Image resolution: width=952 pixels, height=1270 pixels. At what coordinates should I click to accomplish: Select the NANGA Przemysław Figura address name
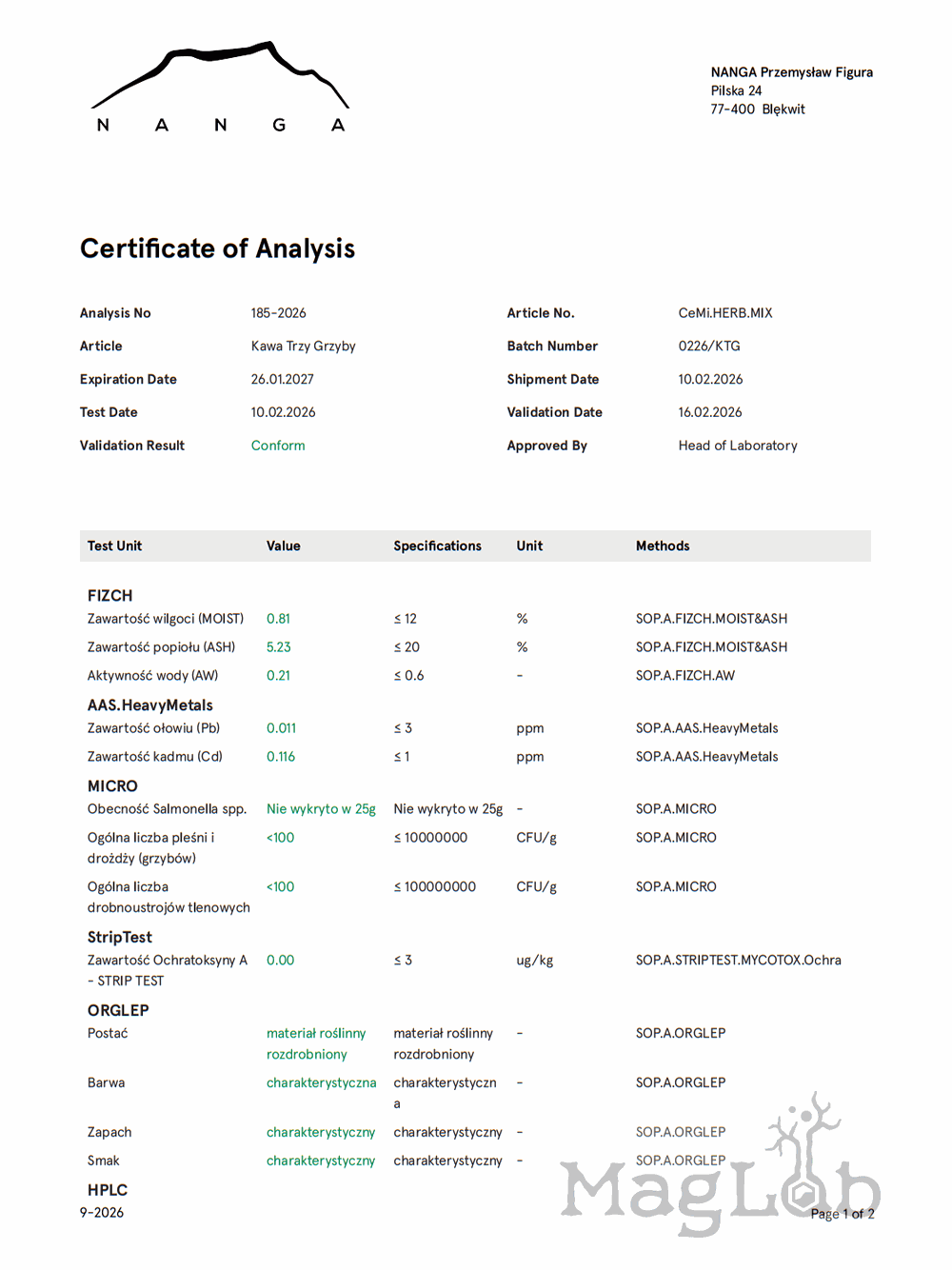pyautogui.click(x=791, y=72)
